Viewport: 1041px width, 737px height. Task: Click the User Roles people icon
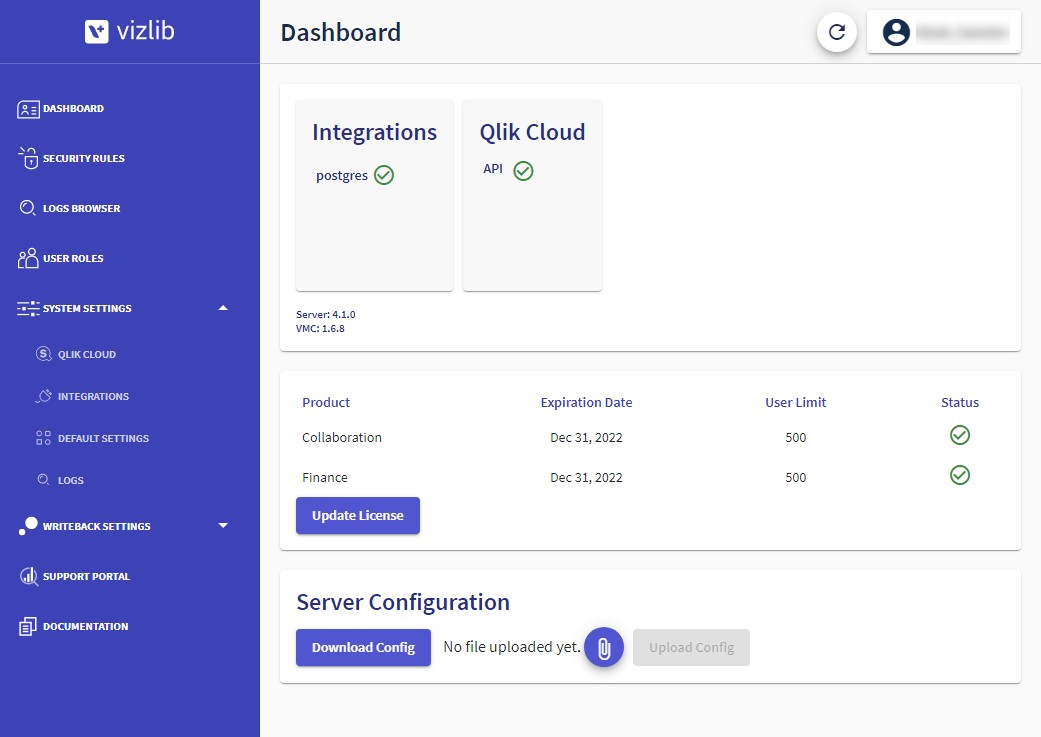[x=28, y=258]
